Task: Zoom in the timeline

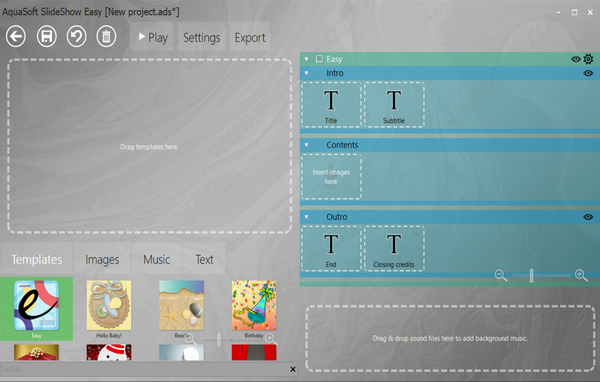Action: [581, 275]
